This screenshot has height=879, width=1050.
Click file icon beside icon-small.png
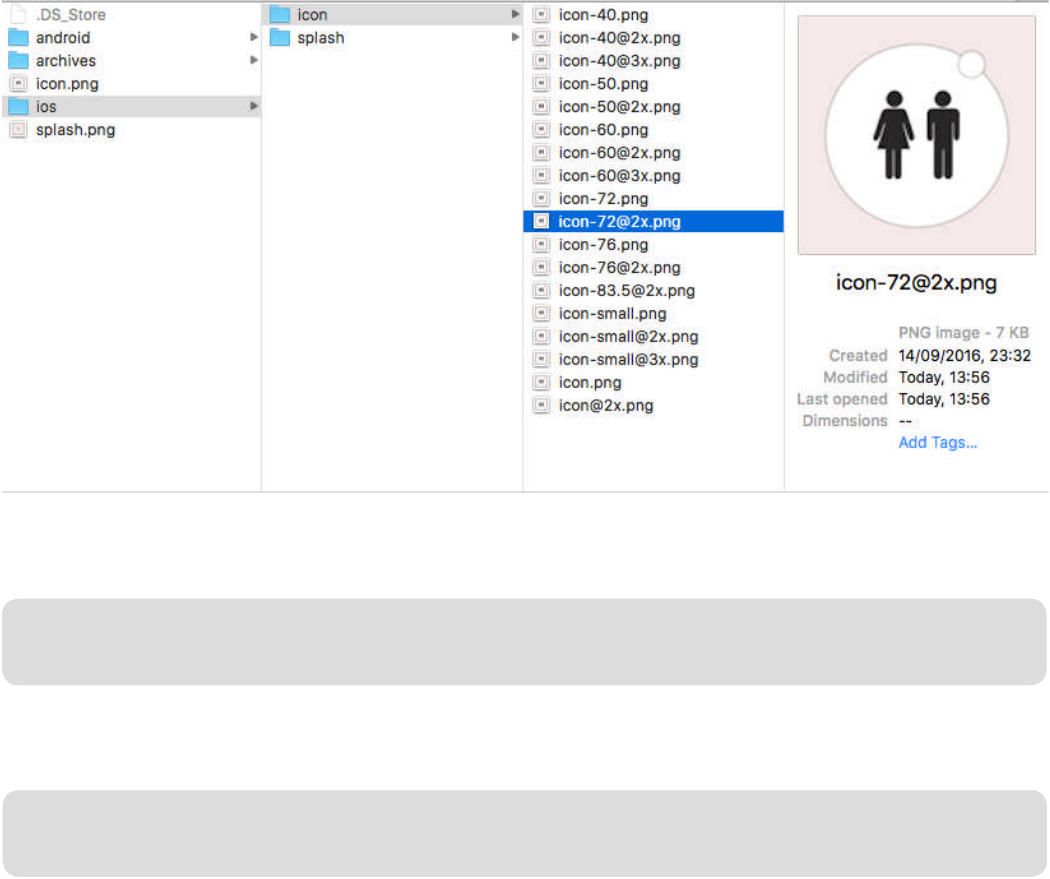point(541,313)
